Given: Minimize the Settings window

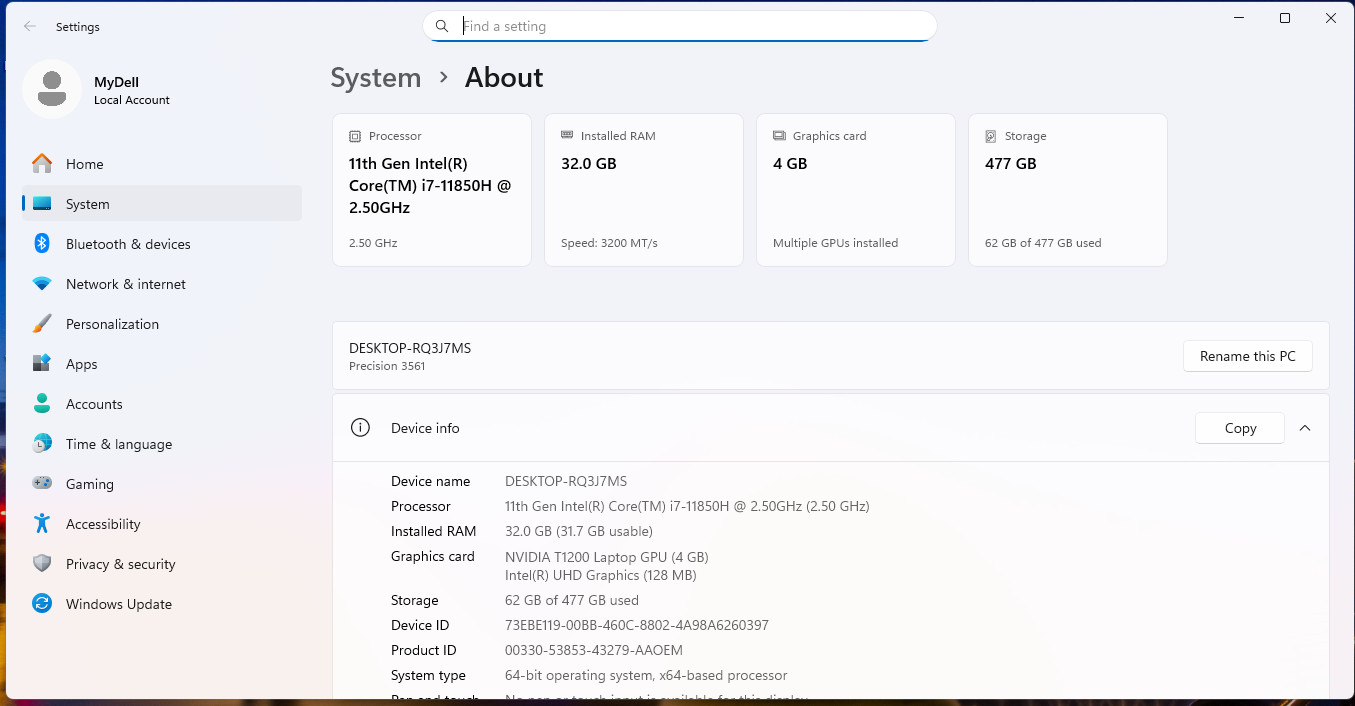Looking at the screenshot, I should click(x=1240, y=18).
